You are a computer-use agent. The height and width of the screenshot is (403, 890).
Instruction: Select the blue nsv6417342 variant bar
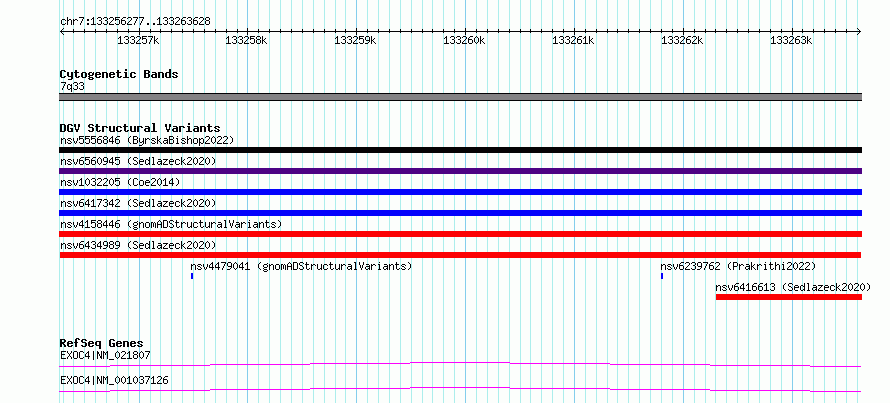(461, 213)
